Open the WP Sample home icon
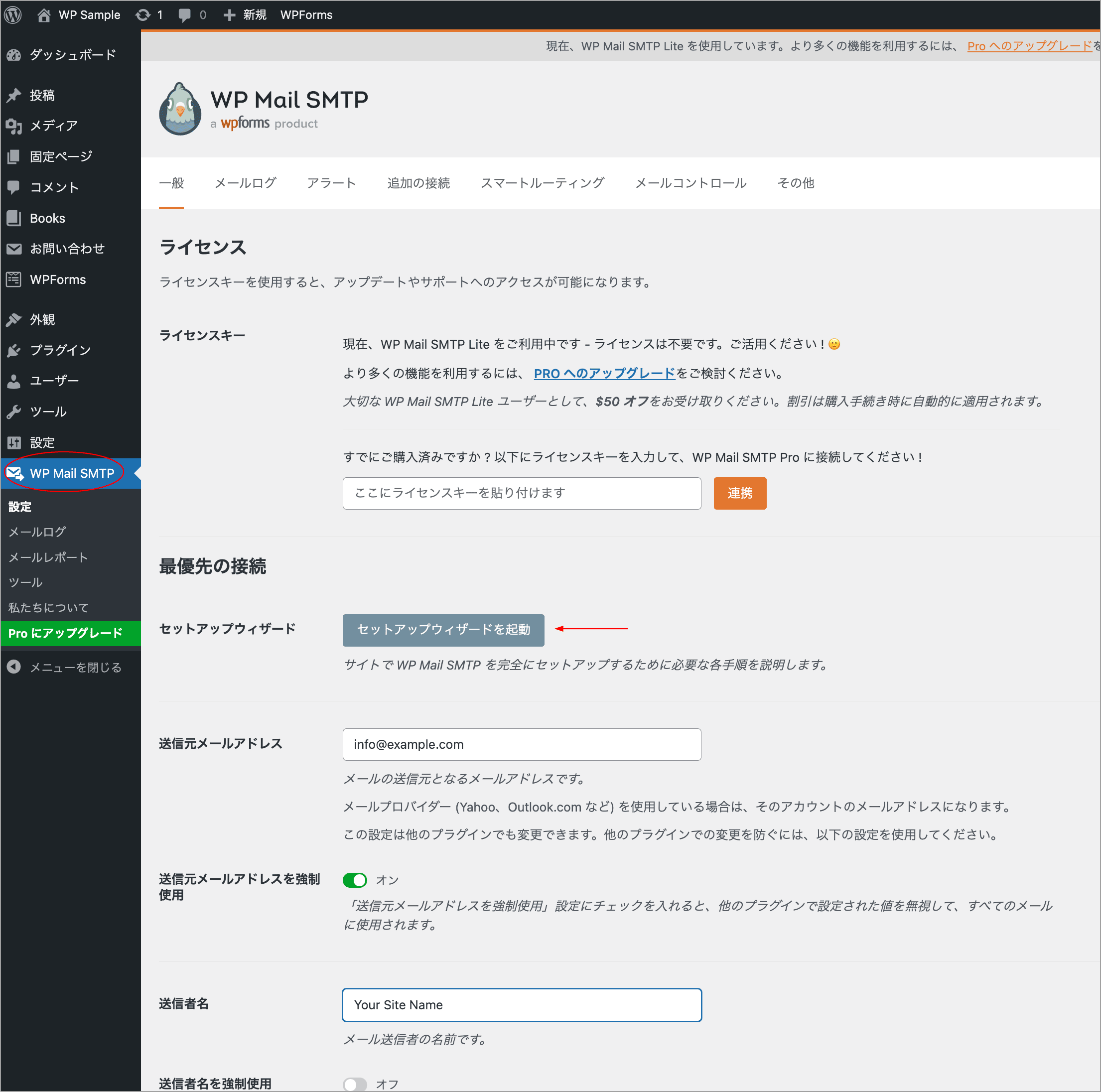Image resolution: width=1101 pixels, height=1092 pixels. [x=44, y=15]
